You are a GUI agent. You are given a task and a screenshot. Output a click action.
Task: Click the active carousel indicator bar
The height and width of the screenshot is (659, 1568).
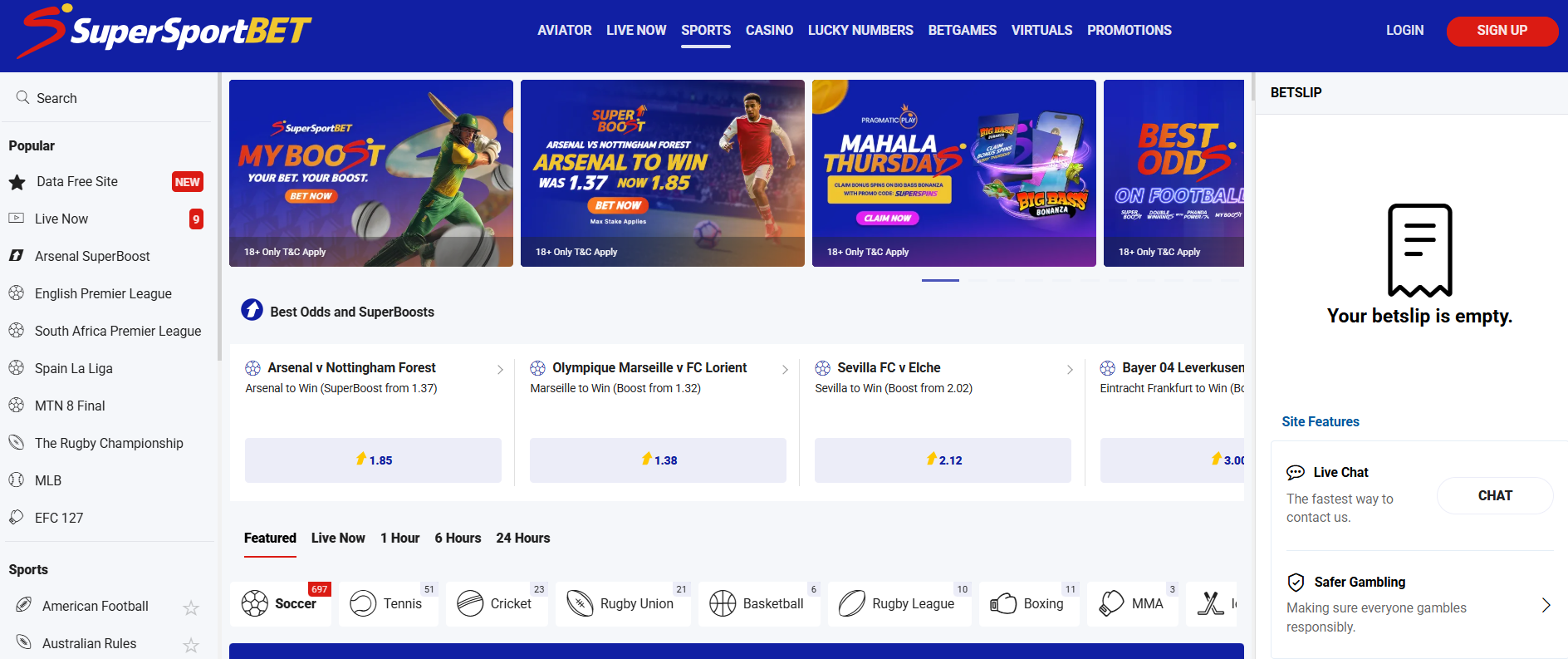pos(940,280)
